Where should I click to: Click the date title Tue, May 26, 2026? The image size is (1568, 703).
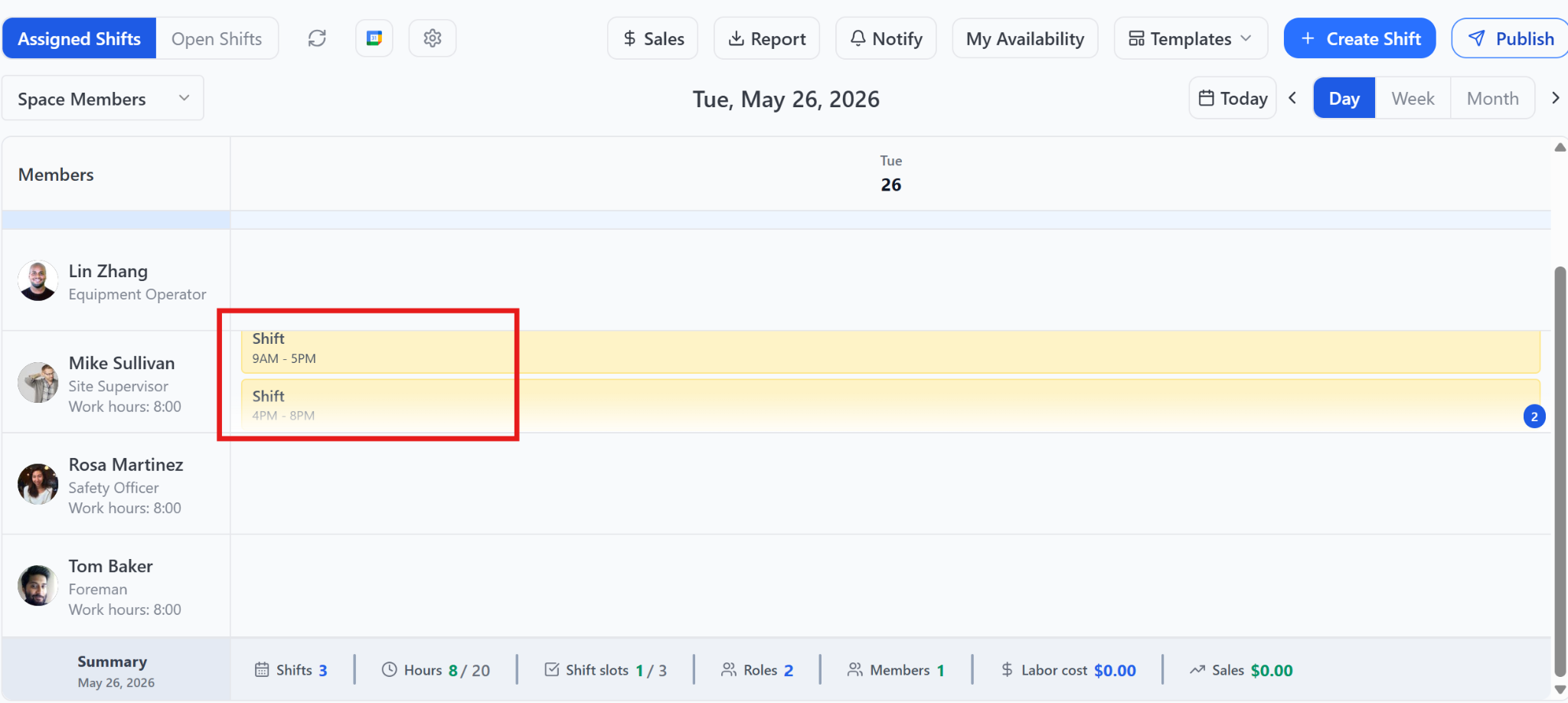(786, 100)
